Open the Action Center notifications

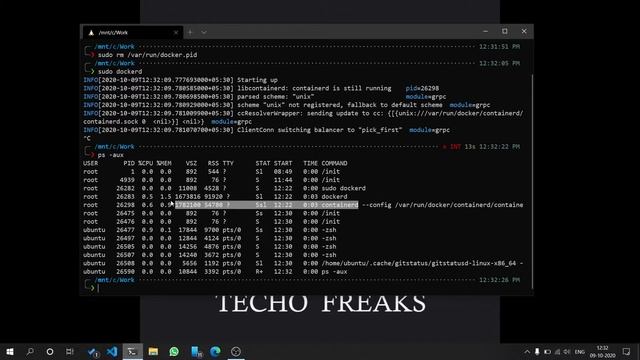(627, 352)
